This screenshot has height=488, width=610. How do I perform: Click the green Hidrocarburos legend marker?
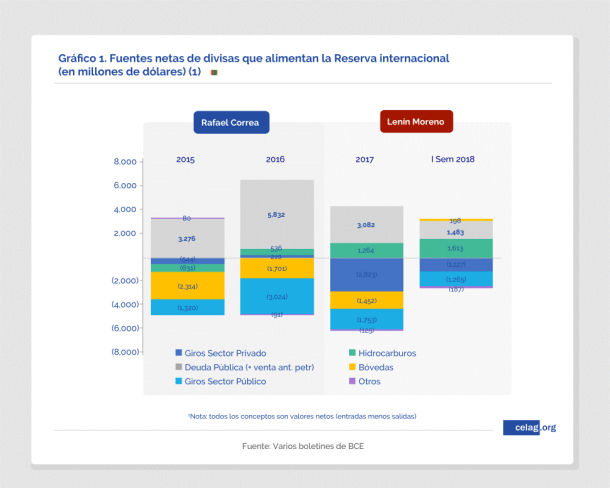[354, 353]
